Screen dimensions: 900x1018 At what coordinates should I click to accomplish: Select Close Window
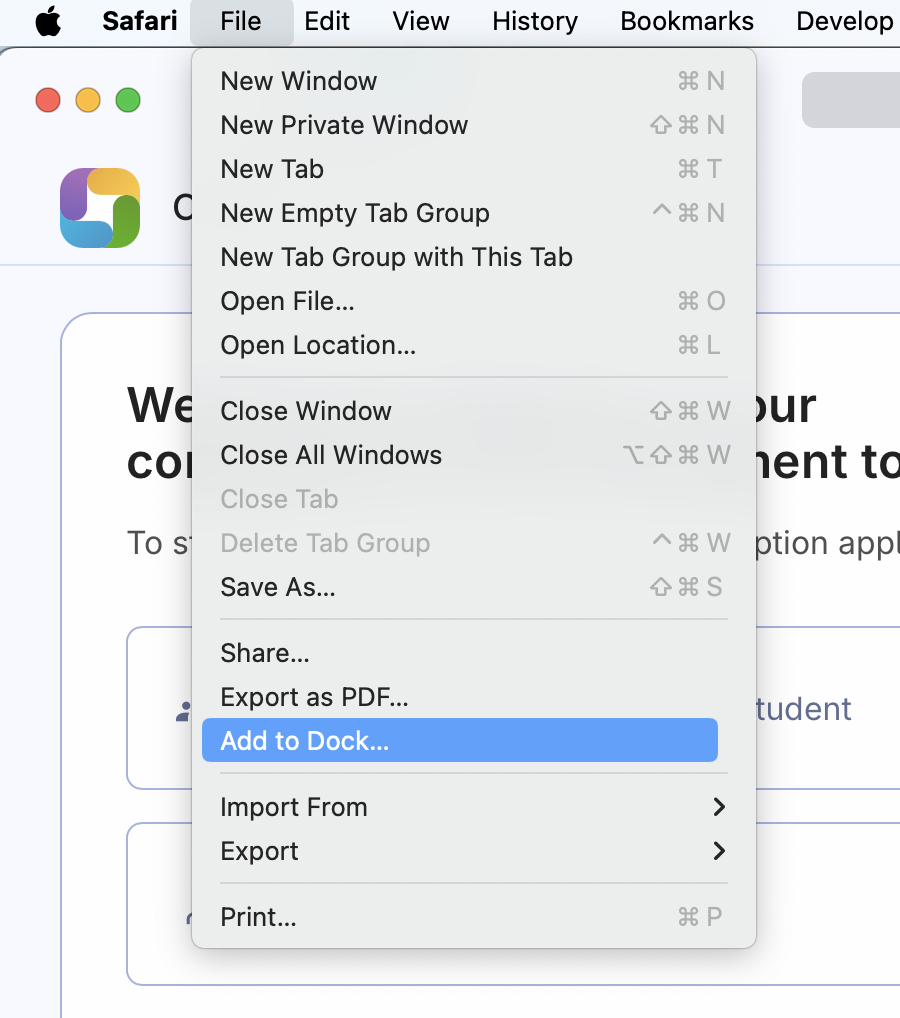306,411
